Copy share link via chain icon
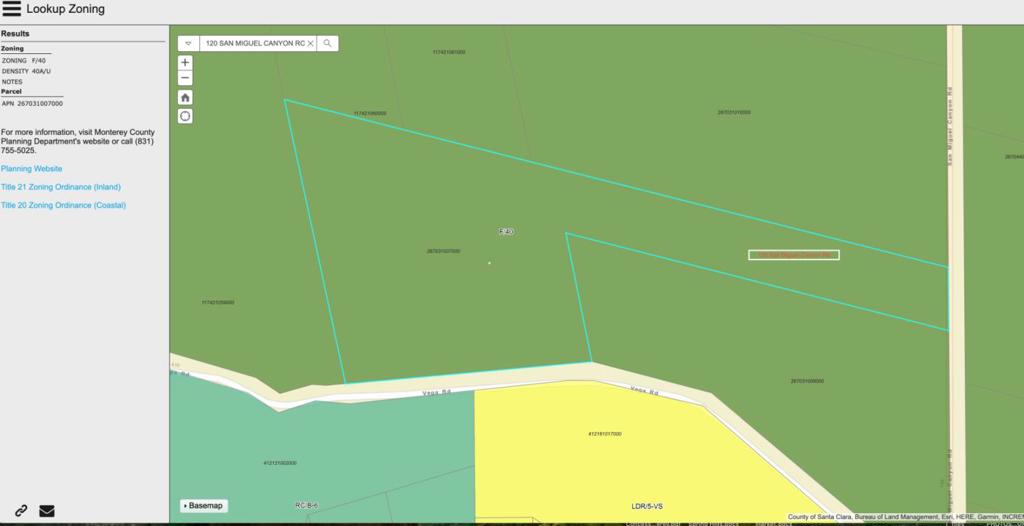The width and height of the screenshot is (1024, 526). [21, 511]
